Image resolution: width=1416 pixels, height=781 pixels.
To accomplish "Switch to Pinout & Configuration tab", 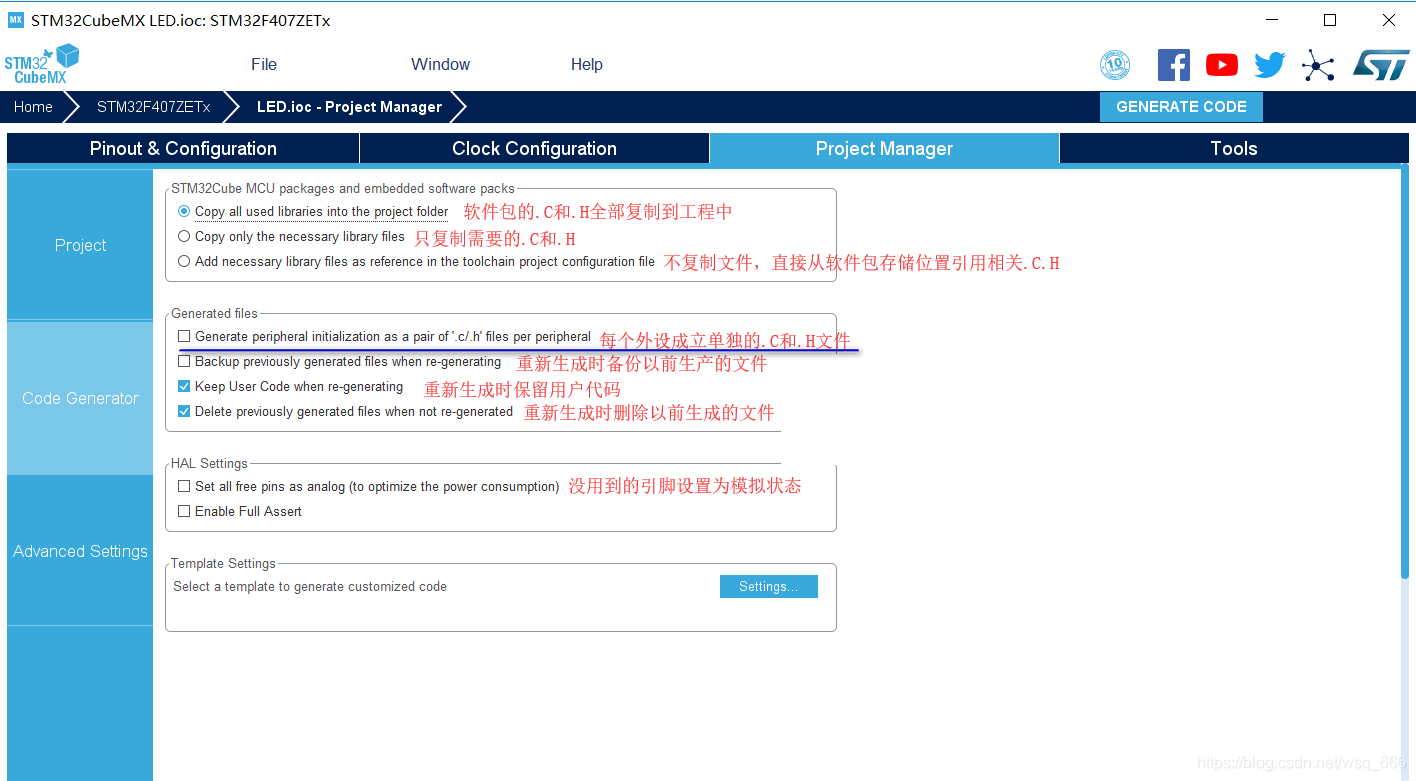I will click(183, 149).
